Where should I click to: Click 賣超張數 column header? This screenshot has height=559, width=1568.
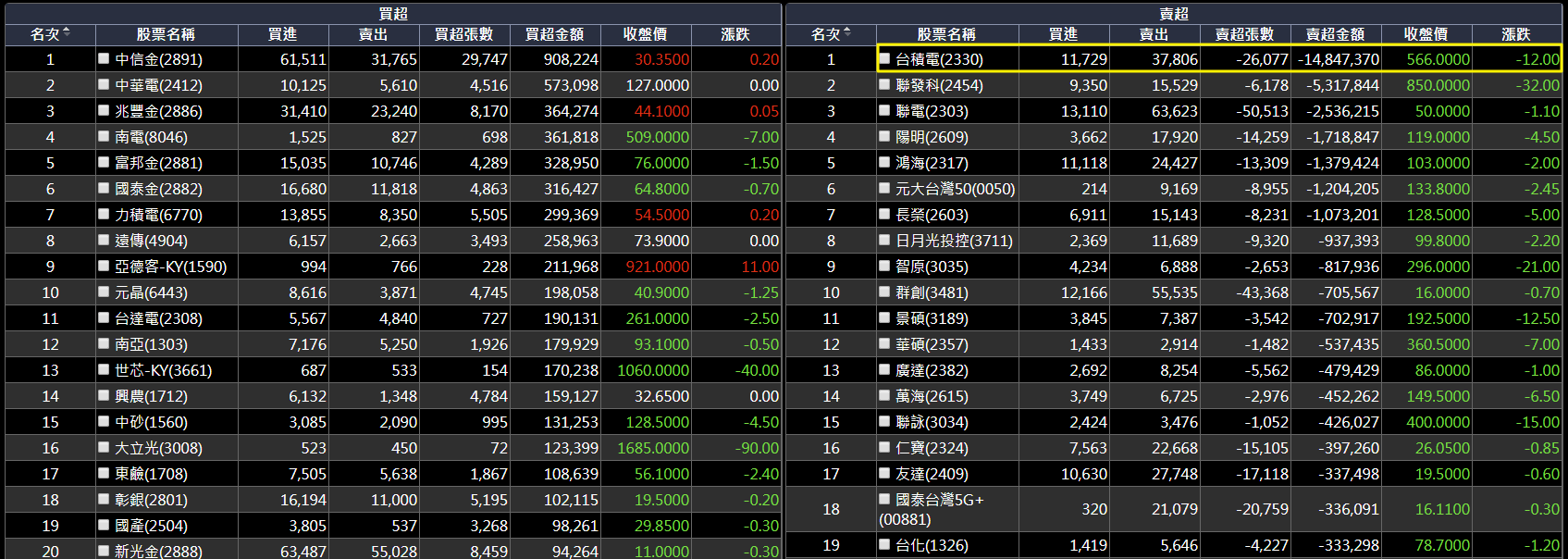tap(1244, 34)
